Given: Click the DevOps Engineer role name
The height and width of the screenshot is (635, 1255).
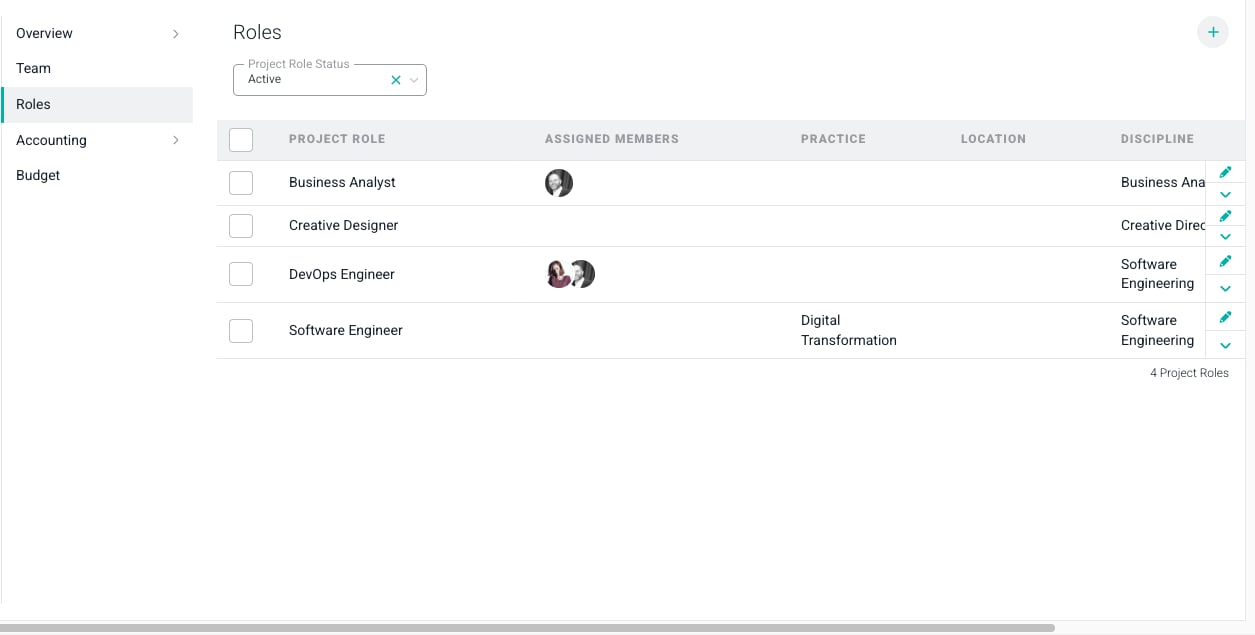Looking at the screenshot, I should click(342, 274).
